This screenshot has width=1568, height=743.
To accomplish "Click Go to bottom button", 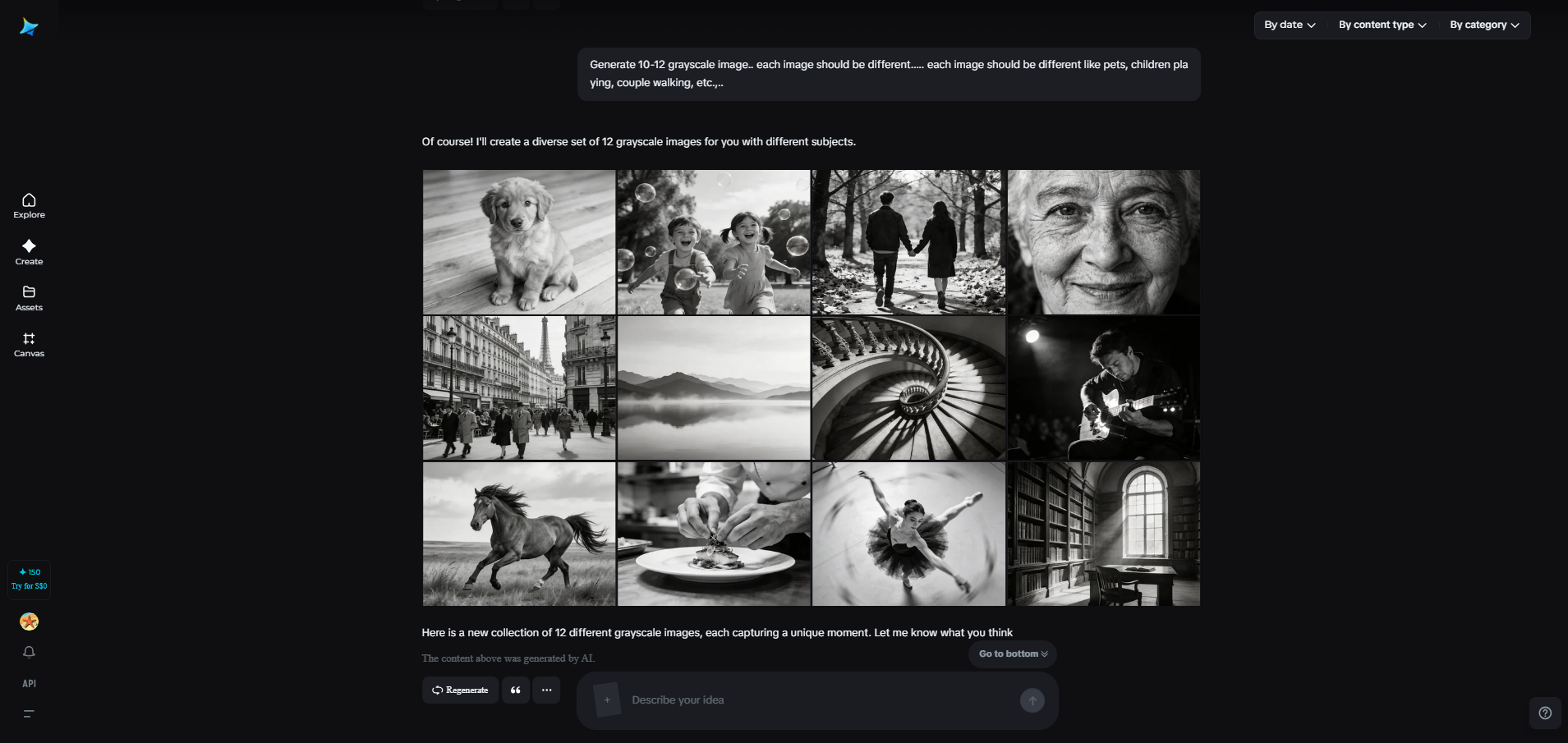I will (1013, 654).
